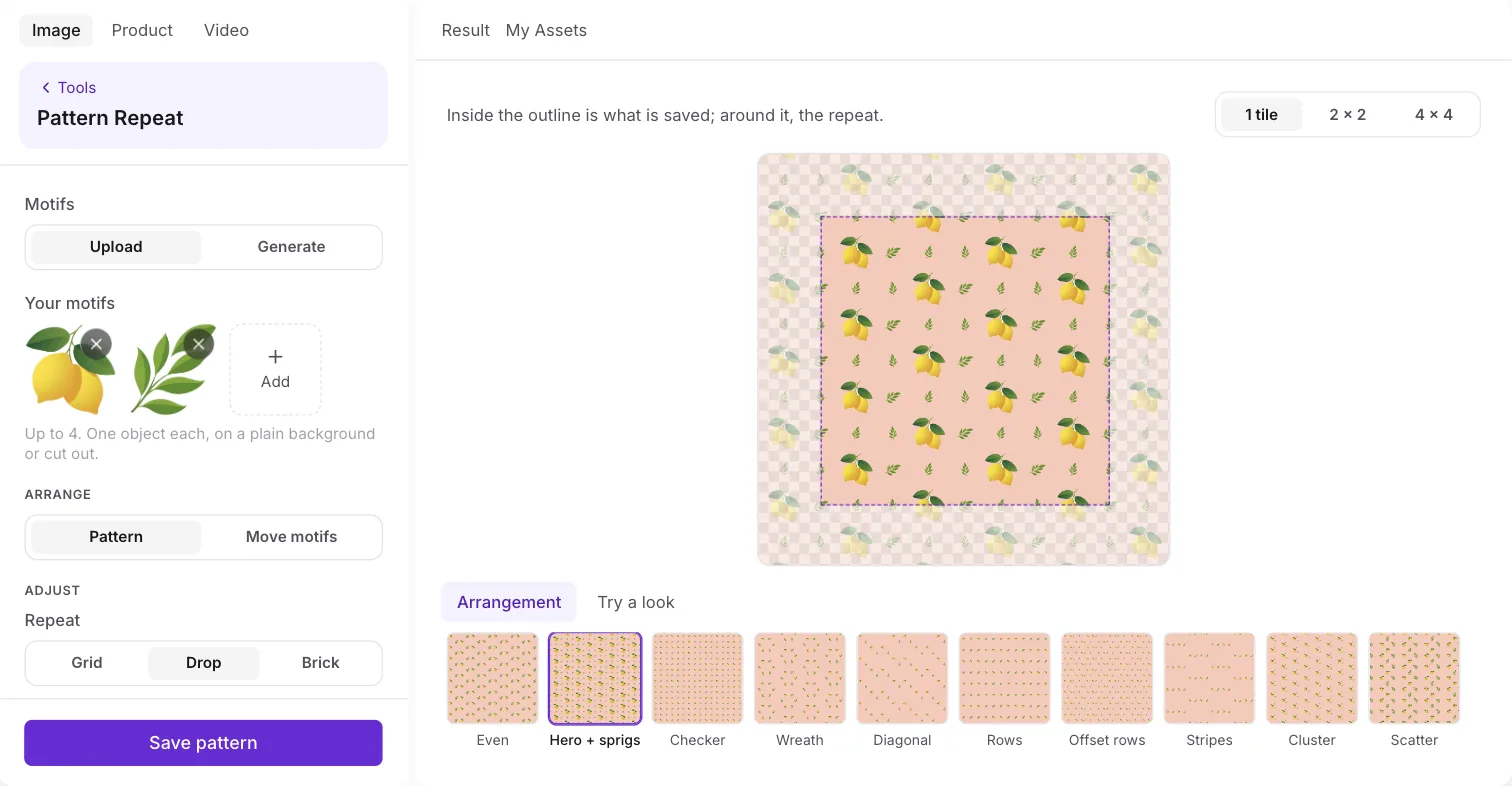Screen dimensions: 1512x786
Task: Show preview as 4 × 4
Action: click(1434, 115)
